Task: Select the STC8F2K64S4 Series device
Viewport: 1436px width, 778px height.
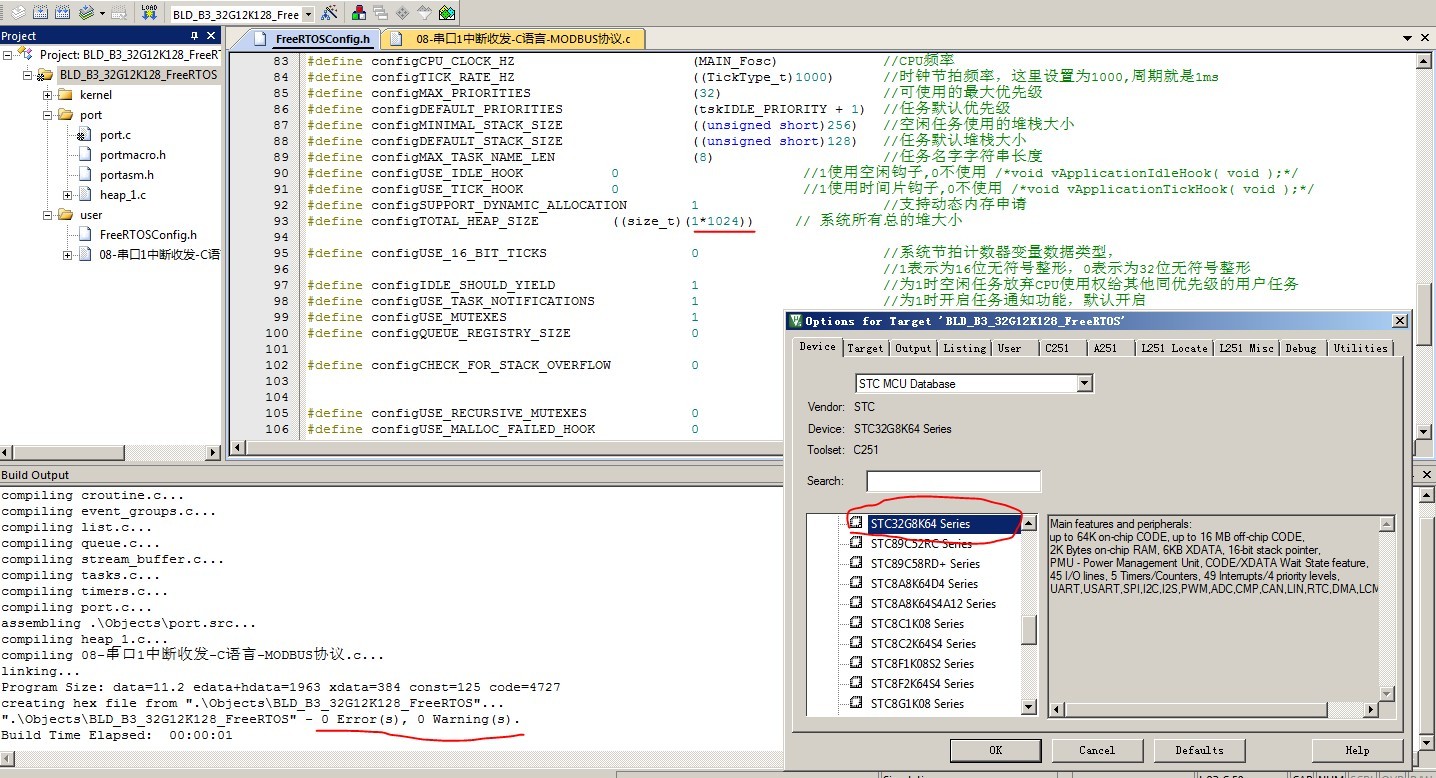Action: tap(922, 684)
